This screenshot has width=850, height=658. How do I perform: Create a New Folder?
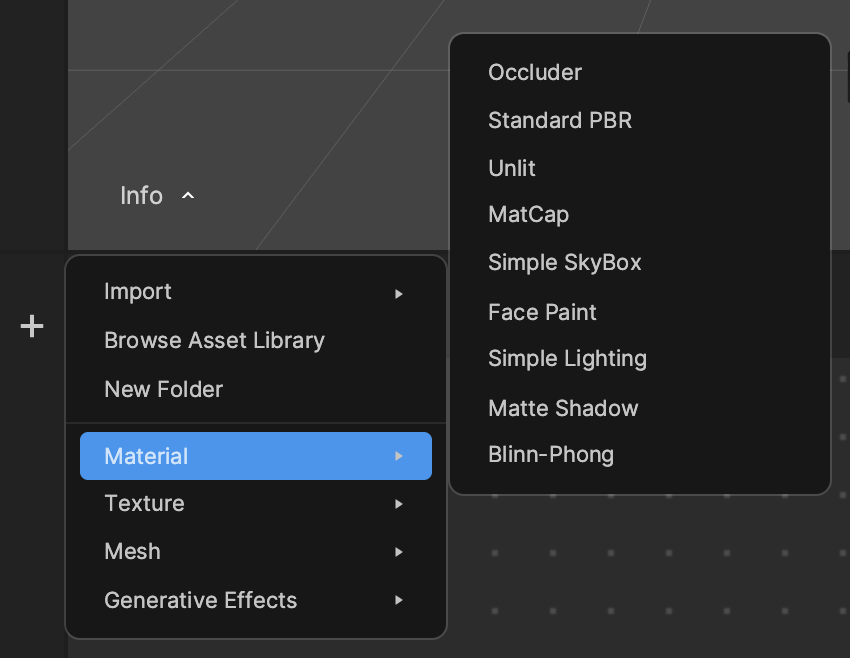click(163, 389)
